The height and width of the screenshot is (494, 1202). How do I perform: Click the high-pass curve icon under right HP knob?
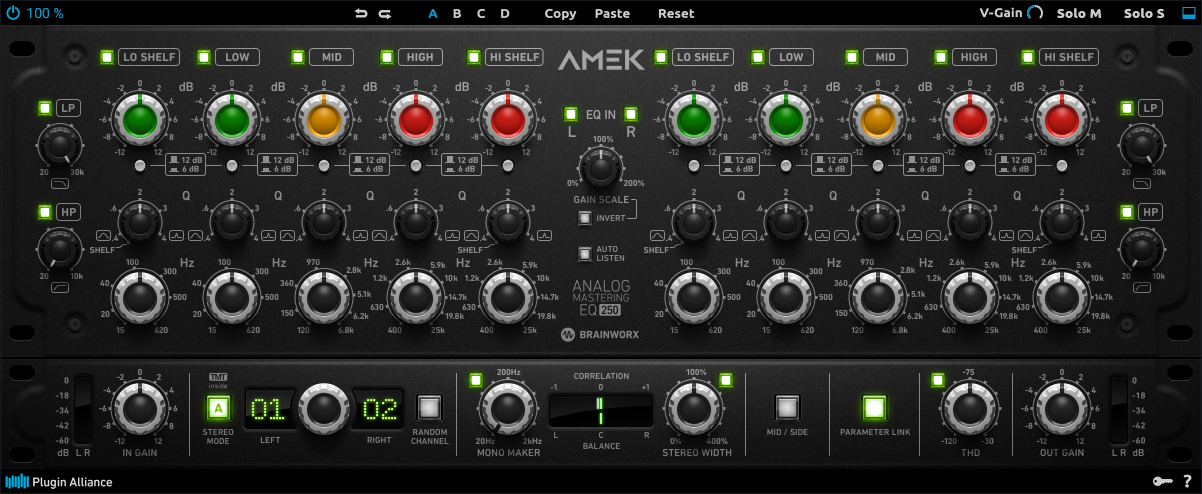point(1143,286)
